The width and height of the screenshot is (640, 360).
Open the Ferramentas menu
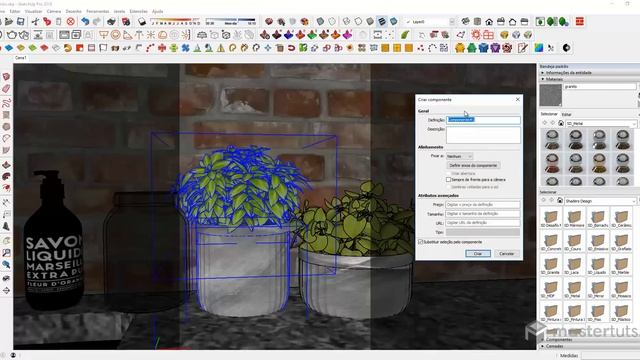98,11
